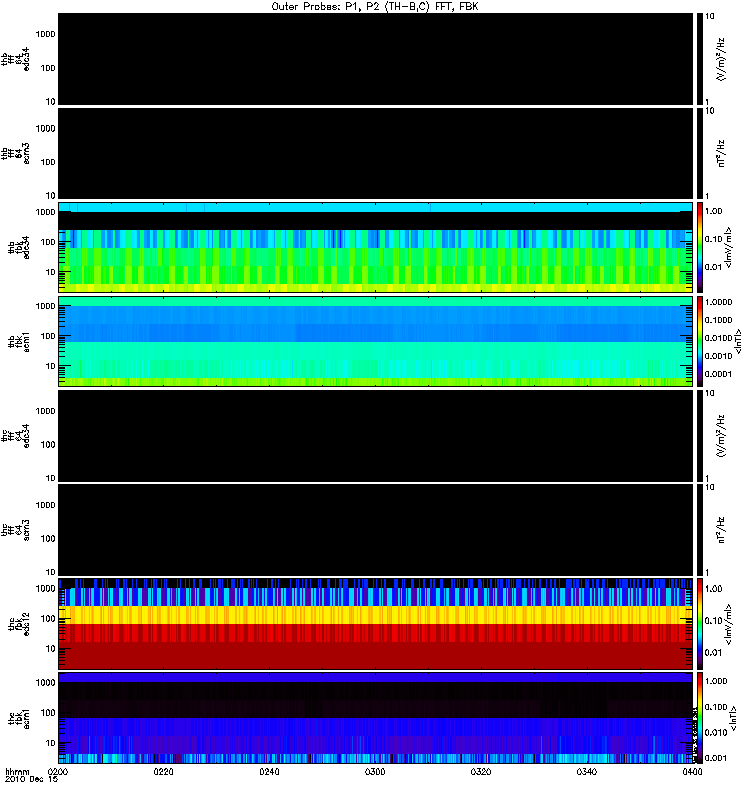Click the "0.0100" colorbar tick value
Viewport: 750px width, 800px height.
pos(718,338)
